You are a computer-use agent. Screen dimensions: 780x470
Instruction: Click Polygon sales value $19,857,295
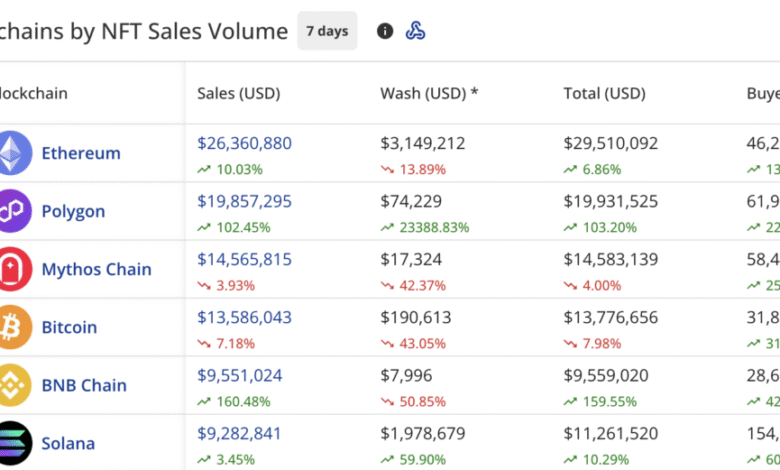(x=244, y=201)
